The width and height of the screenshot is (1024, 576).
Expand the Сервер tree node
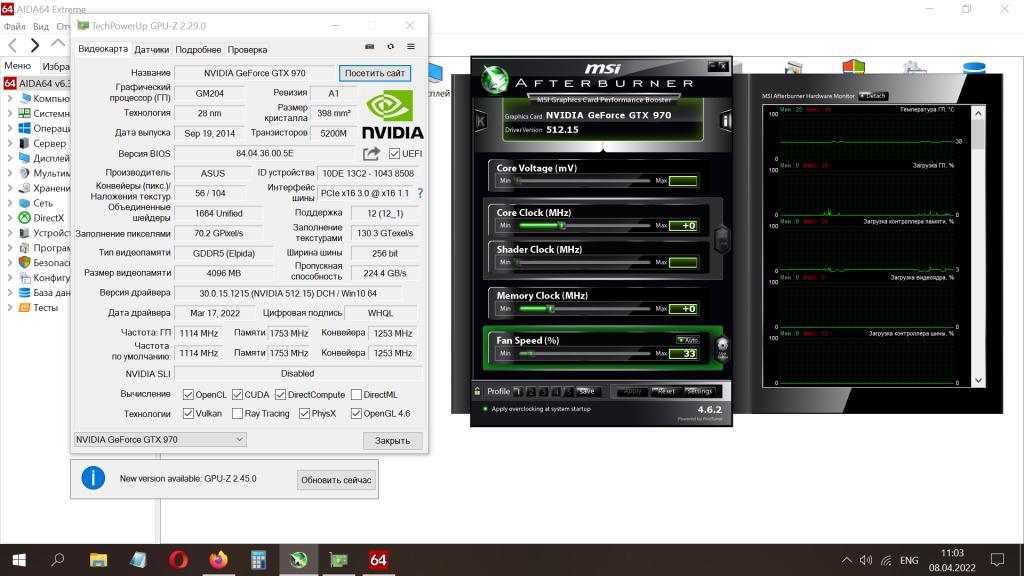[10, 144]
